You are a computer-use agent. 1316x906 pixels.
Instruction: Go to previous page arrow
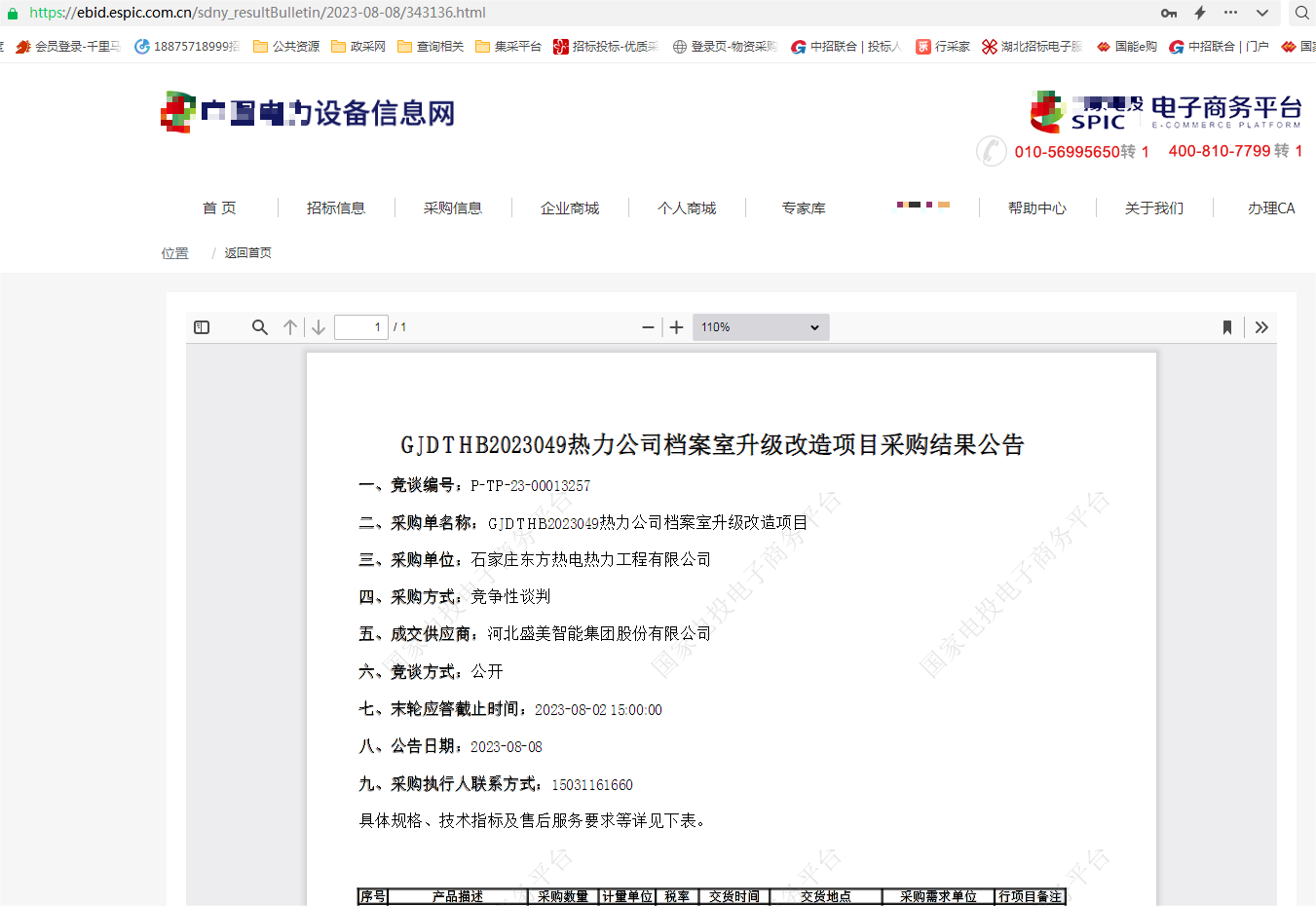tap(290, 327)
